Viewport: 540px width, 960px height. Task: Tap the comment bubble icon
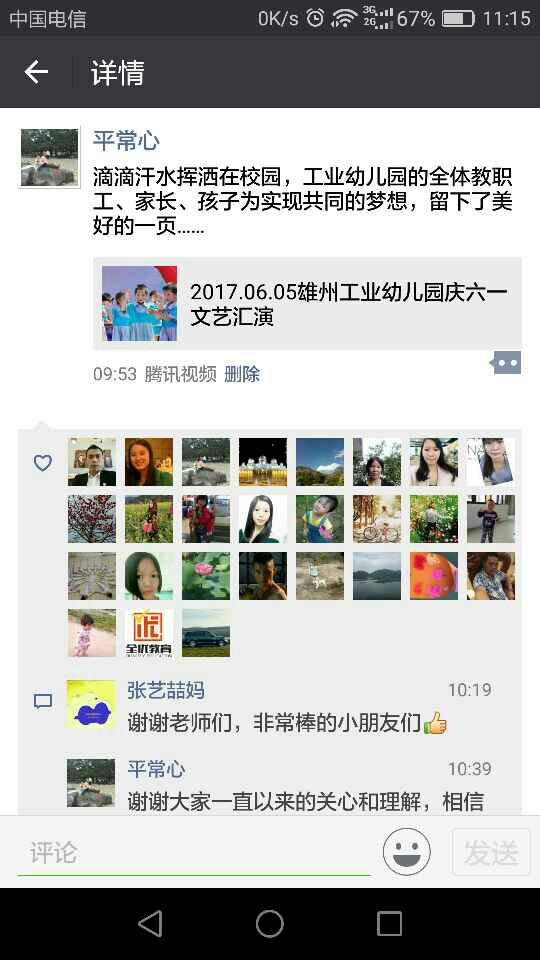(x=42, y=701)
